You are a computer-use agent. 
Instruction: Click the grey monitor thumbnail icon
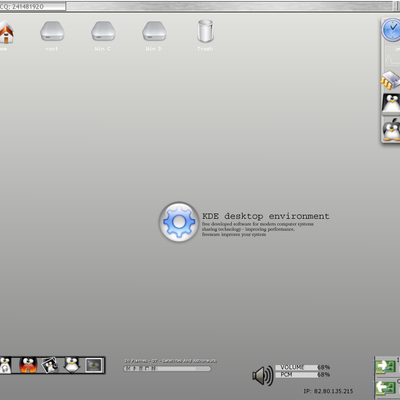tap(94, 365)
